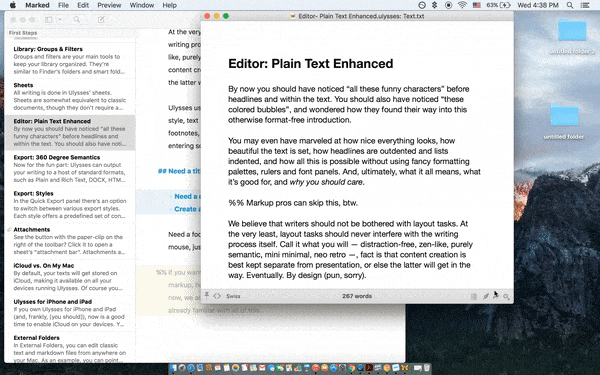Open the Edit menu
Viewport: 600px width, 375px height.
[x=83, y=5]
